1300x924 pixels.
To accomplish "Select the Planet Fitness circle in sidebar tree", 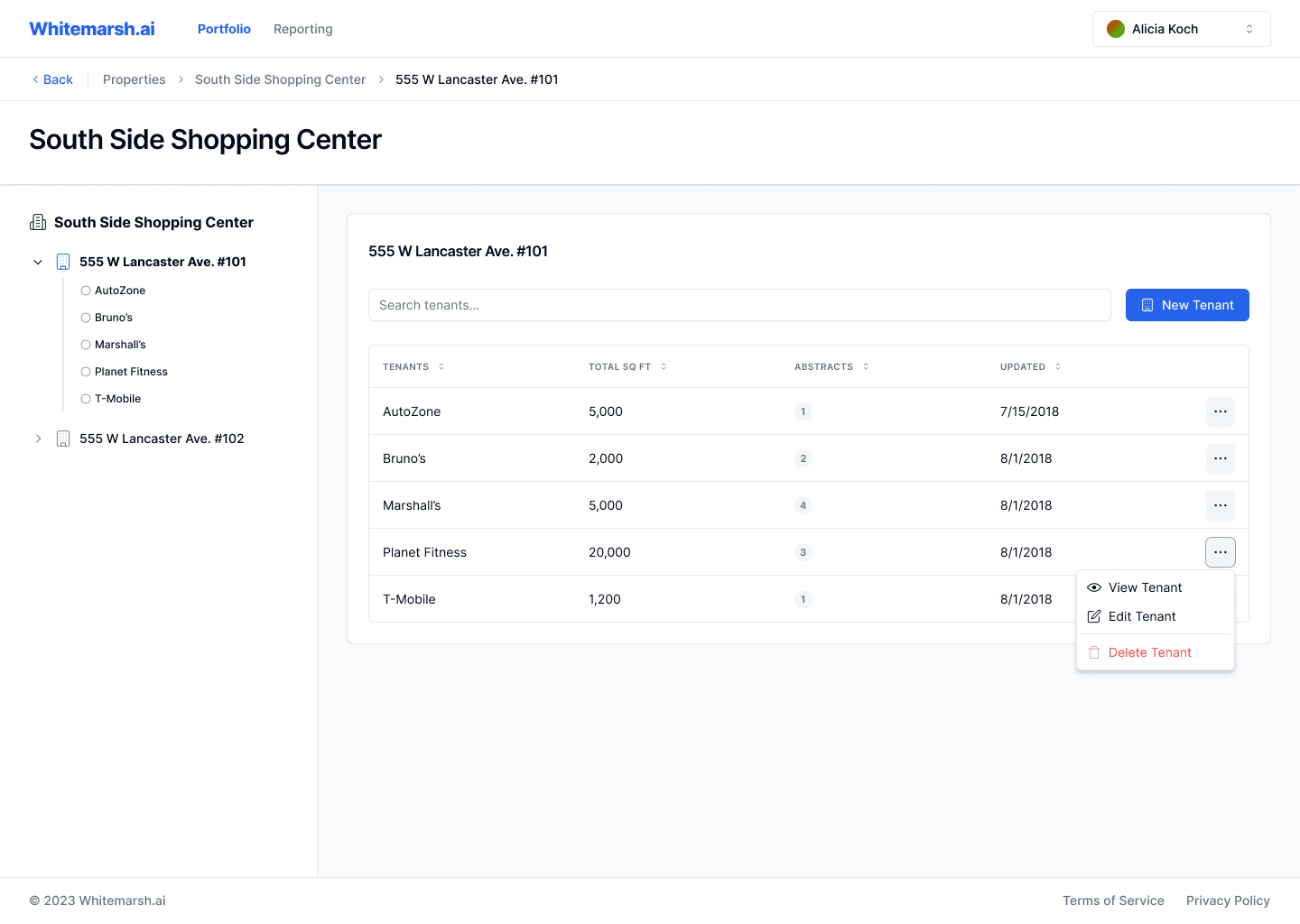I will pyautogui.click(x=86, y=372).
